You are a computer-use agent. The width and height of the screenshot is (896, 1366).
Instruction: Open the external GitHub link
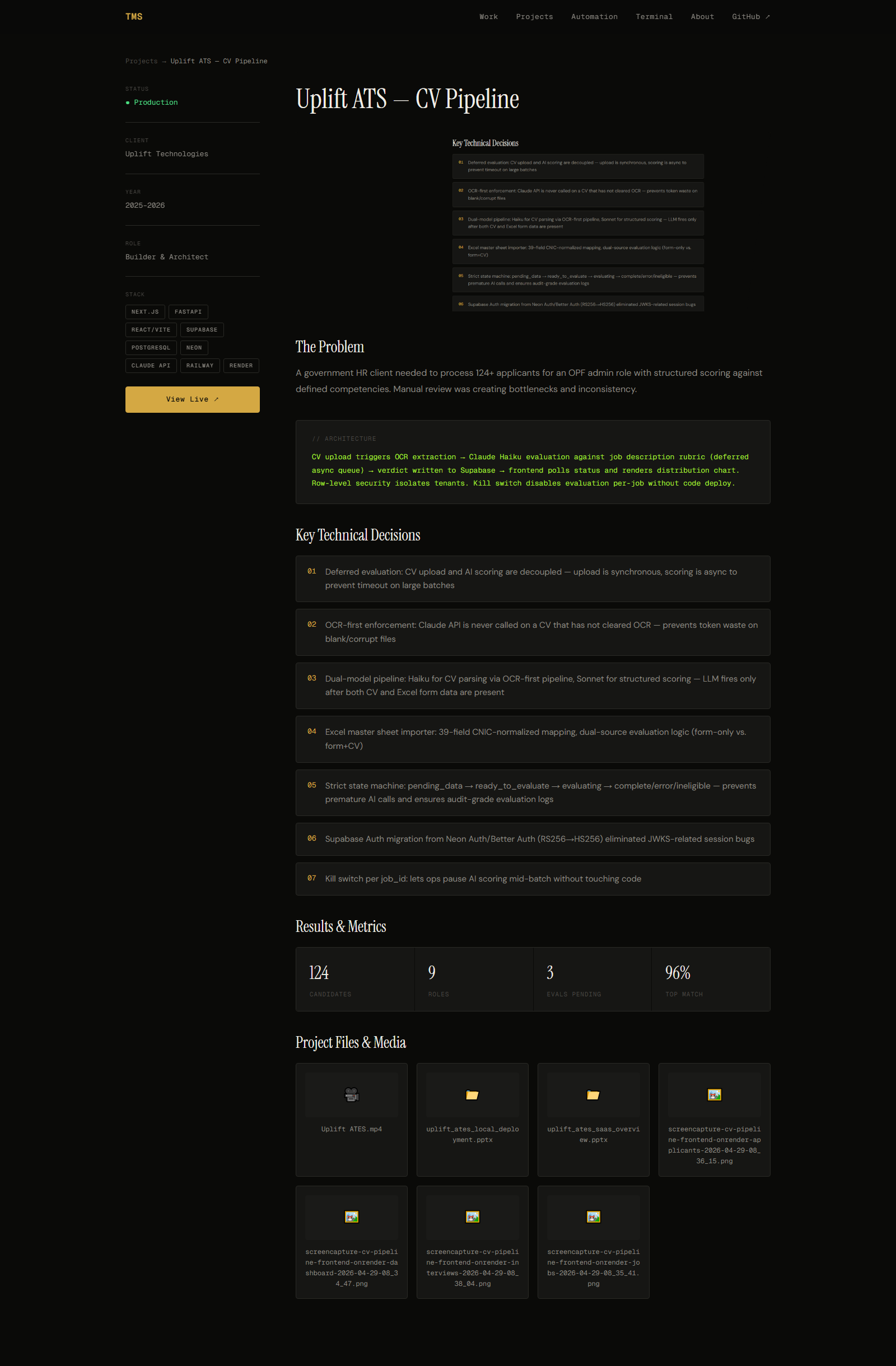(751, 17)
